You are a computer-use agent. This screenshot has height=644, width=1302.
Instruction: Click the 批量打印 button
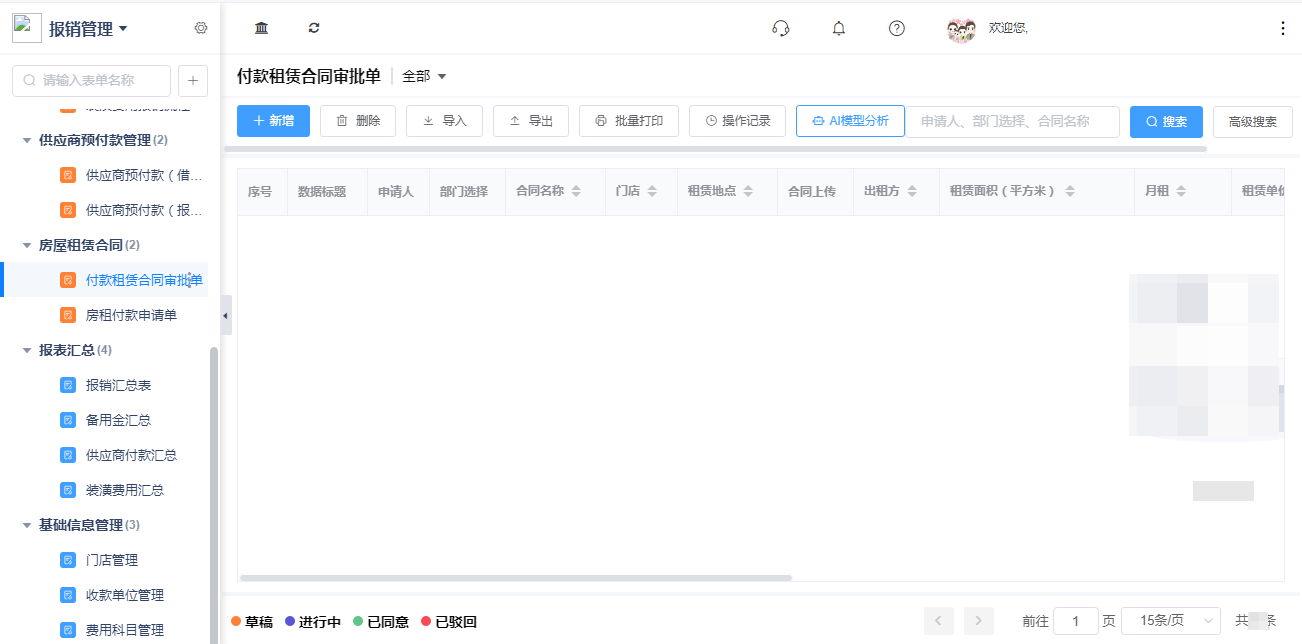[x=629, y=121]
